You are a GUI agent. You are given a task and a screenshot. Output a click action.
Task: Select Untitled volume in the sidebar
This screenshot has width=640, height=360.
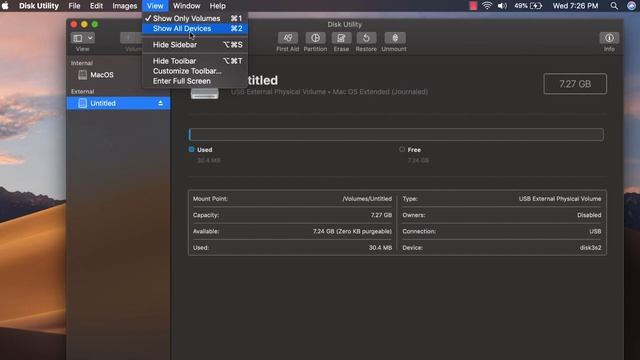118,103
